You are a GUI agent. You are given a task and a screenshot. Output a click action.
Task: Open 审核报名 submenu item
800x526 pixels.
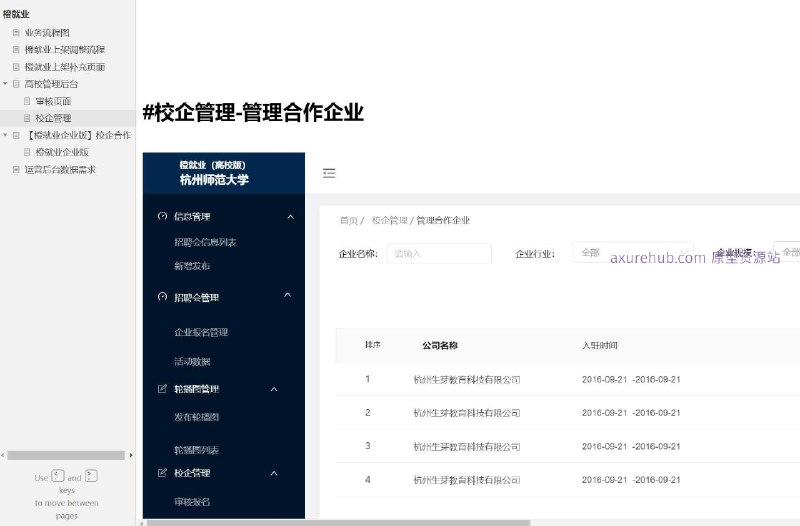tap(192, 502)
